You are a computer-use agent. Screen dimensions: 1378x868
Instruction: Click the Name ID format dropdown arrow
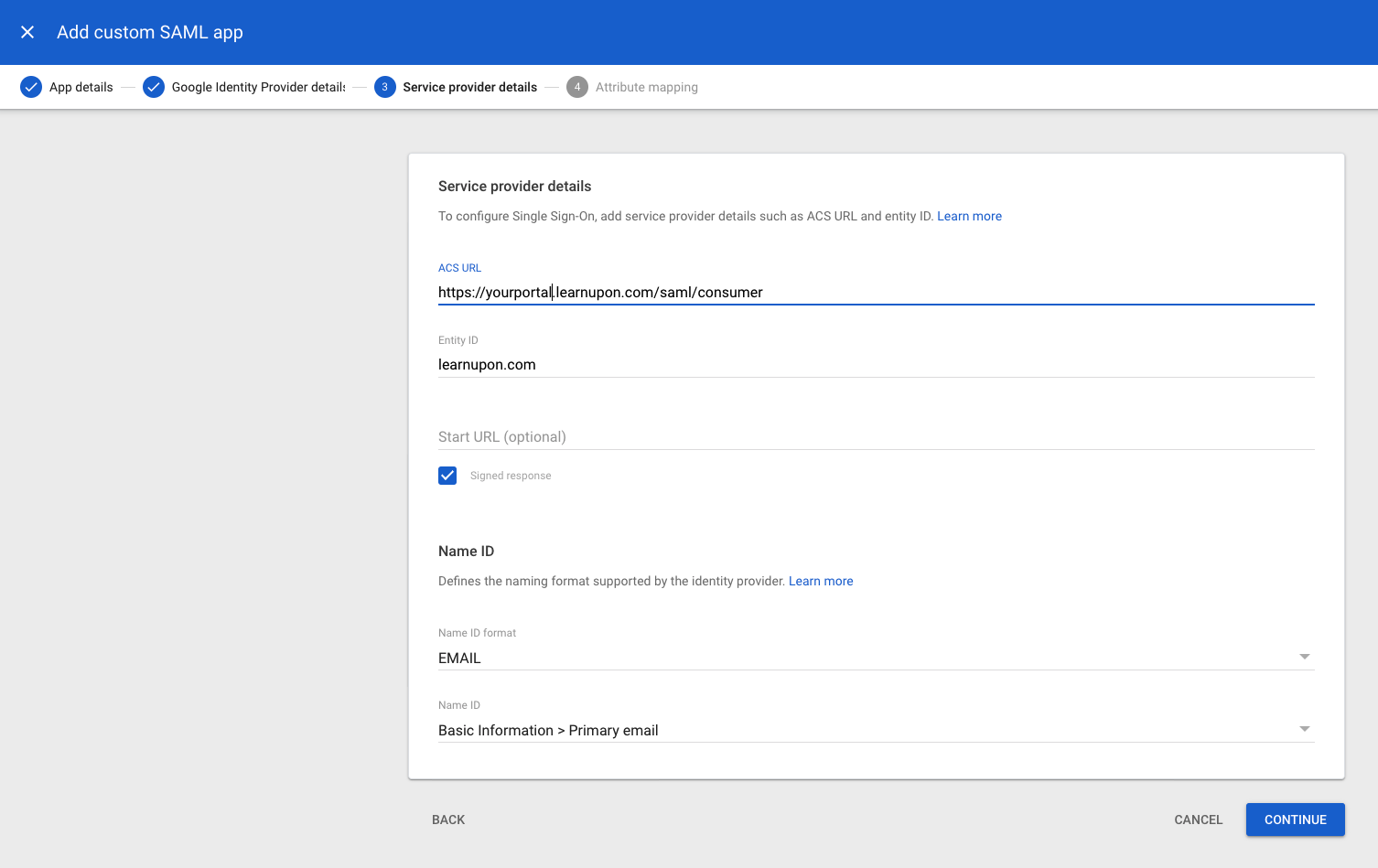pos(1305,657)
